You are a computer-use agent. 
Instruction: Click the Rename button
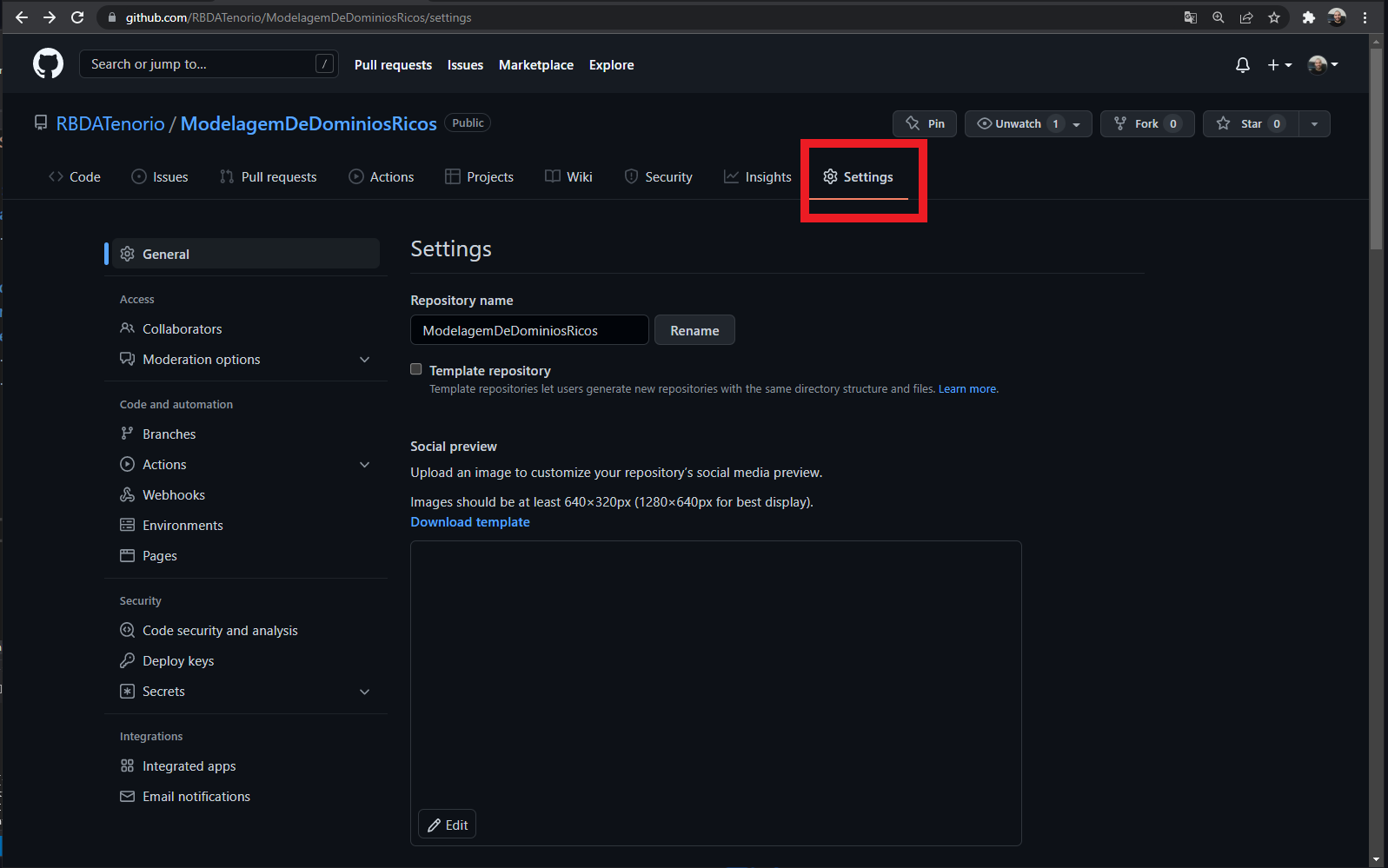pos(694,330)
